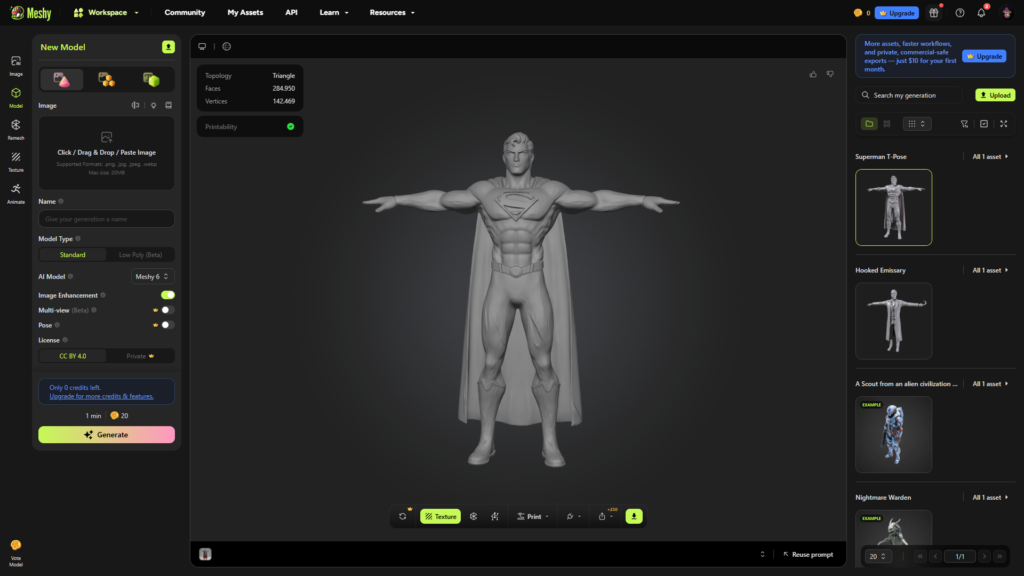This screenshot has height=576, width=1024.
Task: Open the AI Model Meshy 6 dropdown
Action: pos(153,276)
